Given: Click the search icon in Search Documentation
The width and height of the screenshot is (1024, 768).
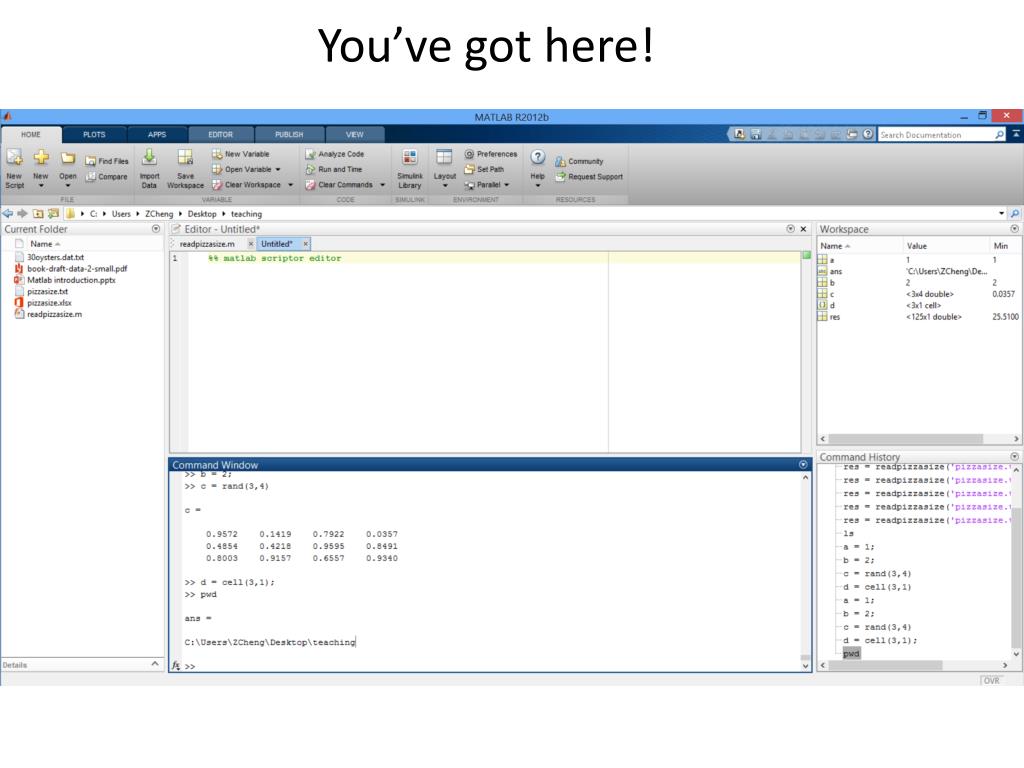Looking at the screenshot, I should pos(999,135).
